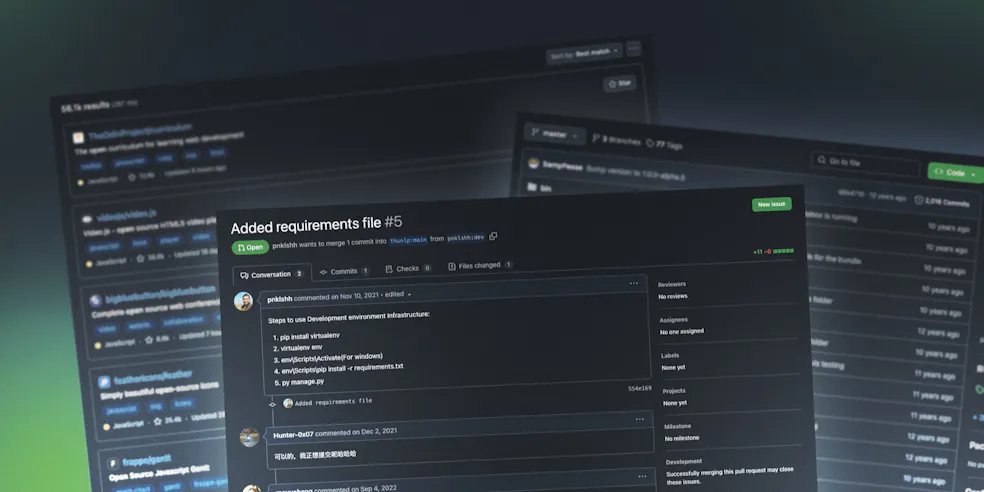984x492 pixels.
Task: Open the 'Sort by: Best match' dropdown
Action: point(584,54)
